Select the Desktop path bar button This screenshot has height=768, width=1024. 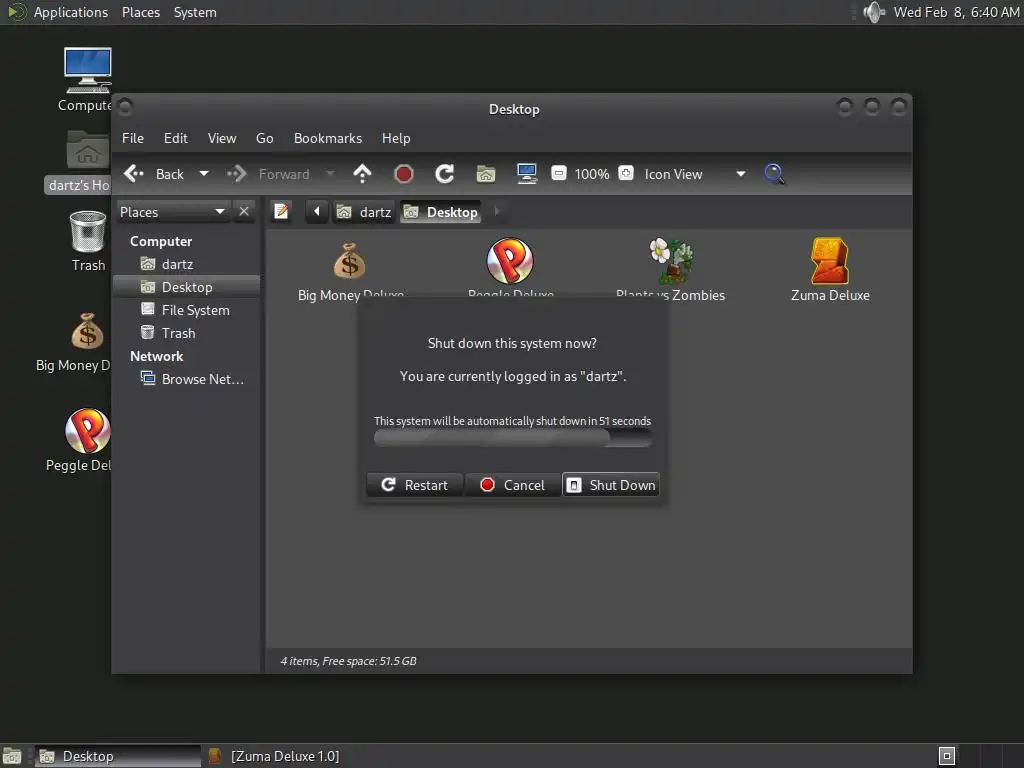tap(441, 212)
